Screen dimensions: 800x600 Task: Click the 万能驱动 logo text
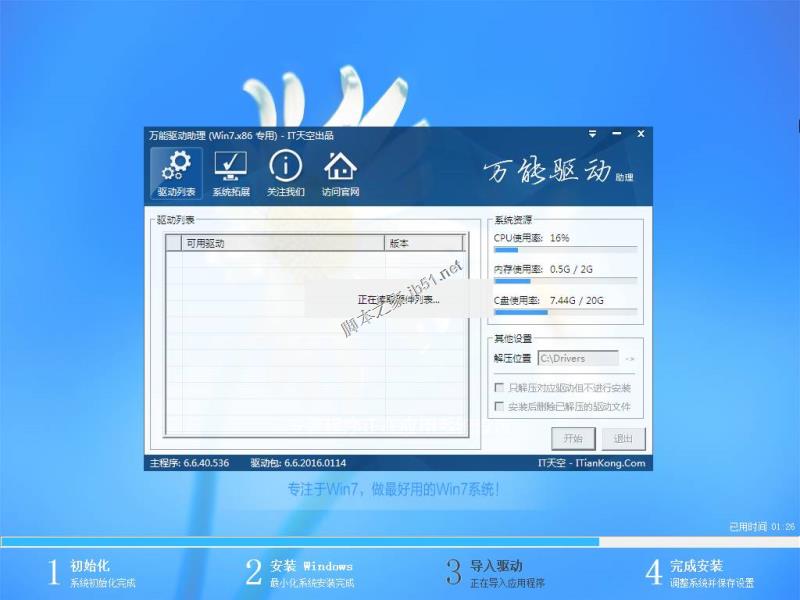point(558,171)
